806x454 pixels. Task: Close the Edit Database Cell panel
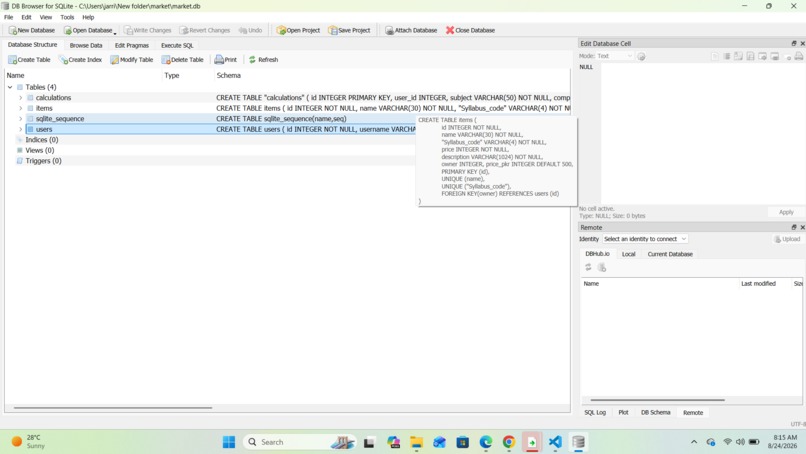[x=802, y=44]
